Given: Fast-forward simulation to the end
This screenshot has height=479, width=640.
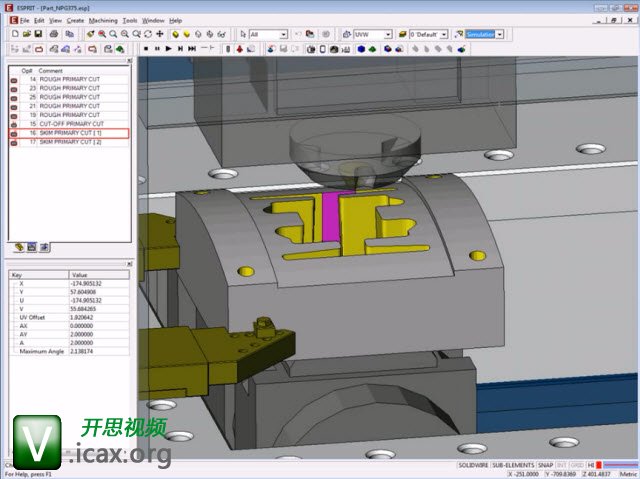Looking at the screenshot, I should click(x=192, y=49).
